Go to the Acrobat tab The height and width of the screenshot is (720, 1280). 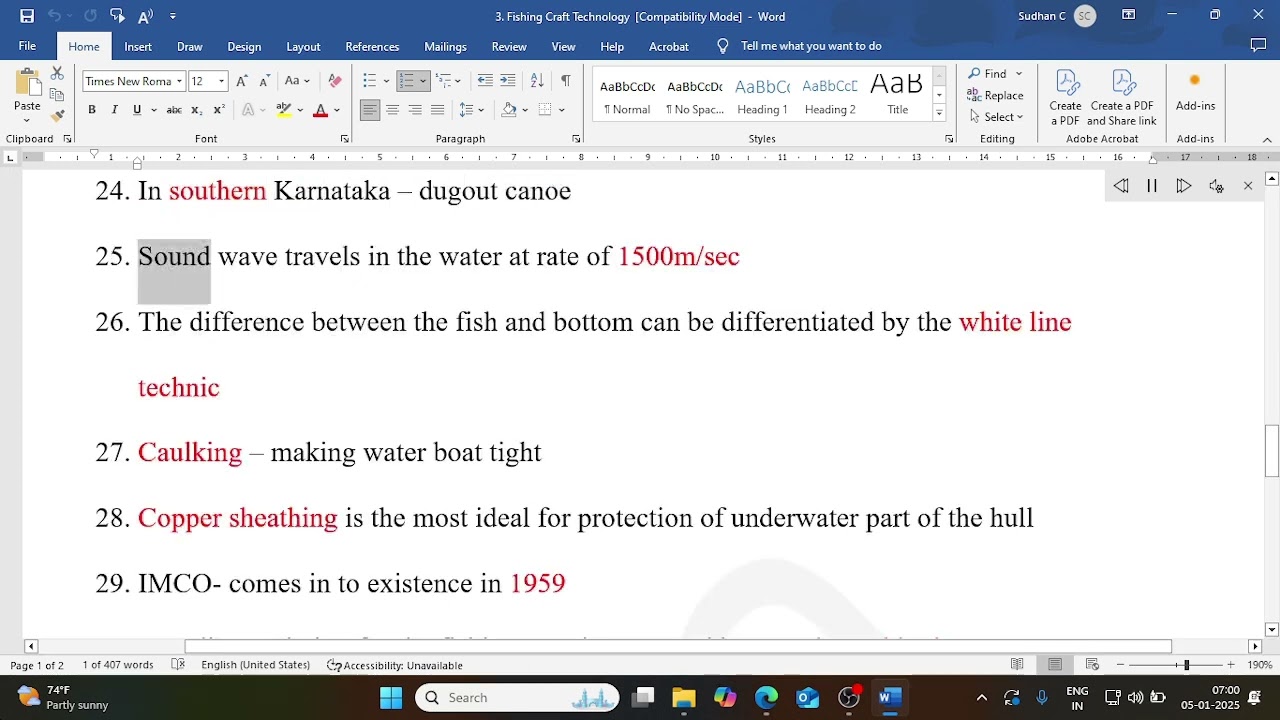click(669, 46)
